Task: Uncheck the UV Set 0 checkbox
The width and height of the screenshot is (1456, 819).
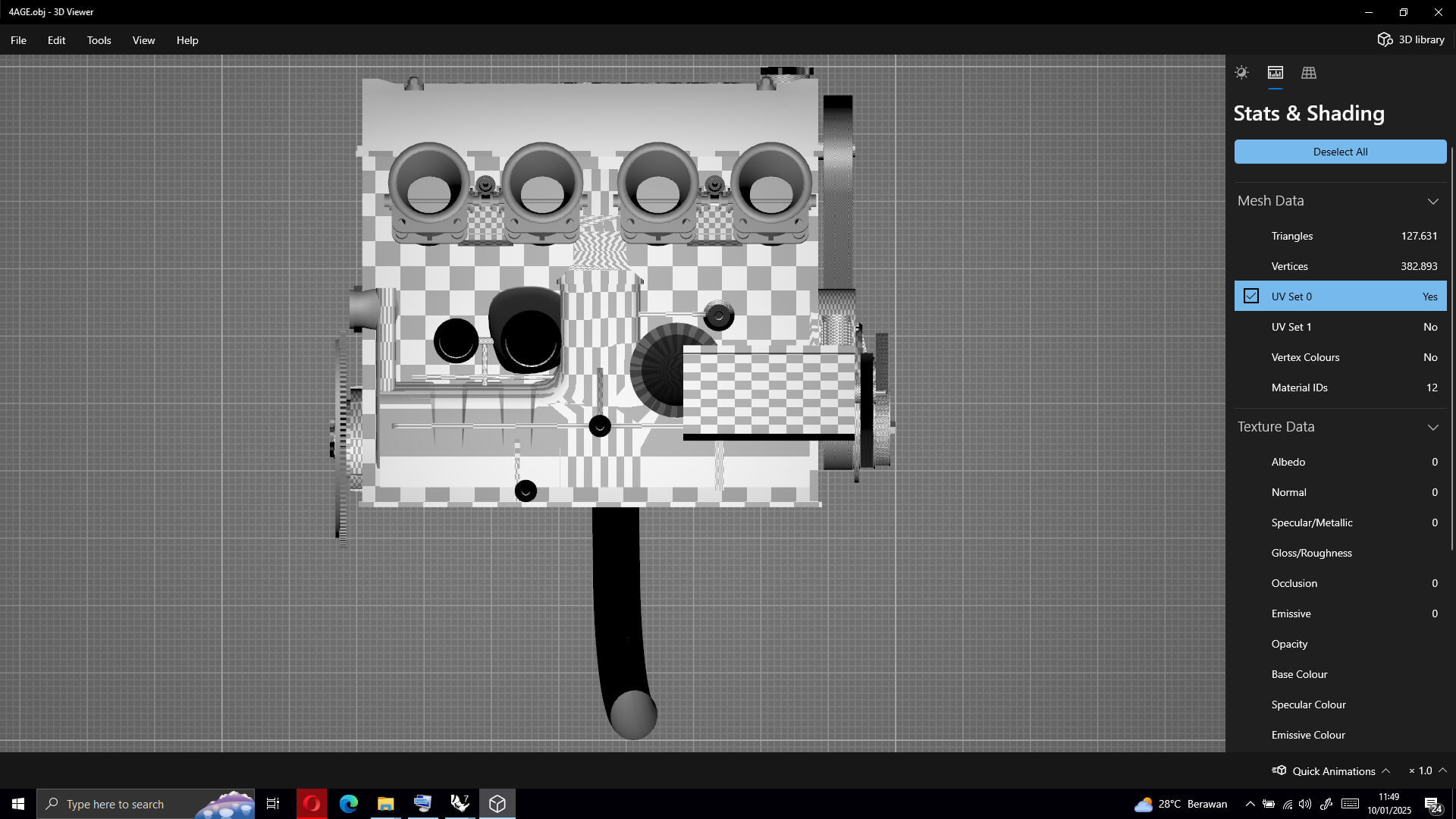Action: [x=1251, y=297]
